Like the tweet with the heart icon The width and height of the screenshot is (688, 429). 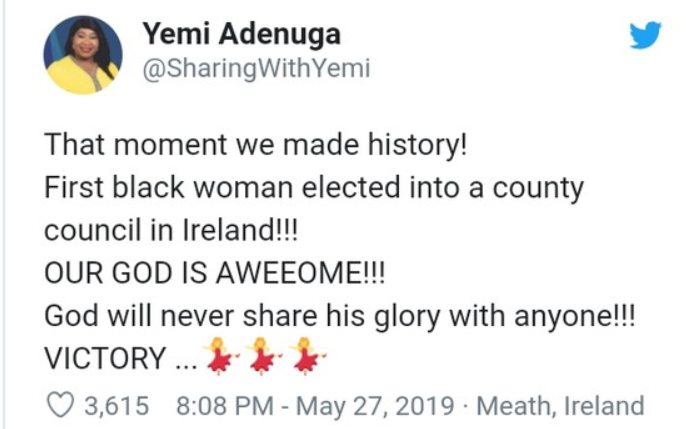(62, 406)
